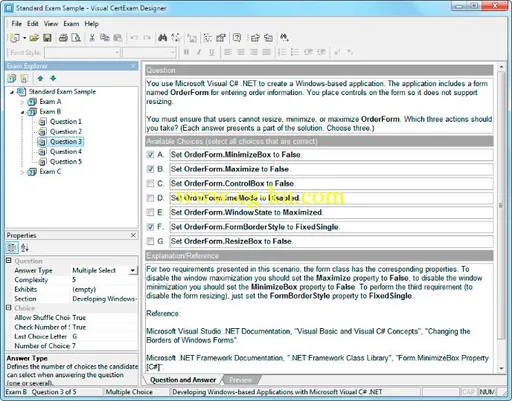Open the New exam dropdown arrow
Screen dimensions: 512x401
point(24,38)
